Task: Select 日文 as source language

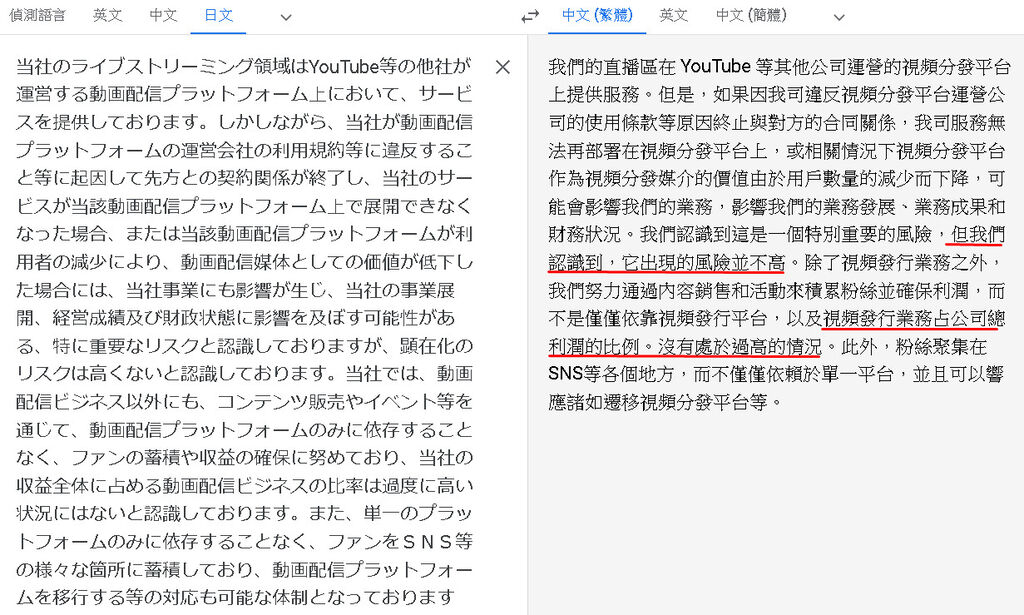Action: (x=218, y=15)
